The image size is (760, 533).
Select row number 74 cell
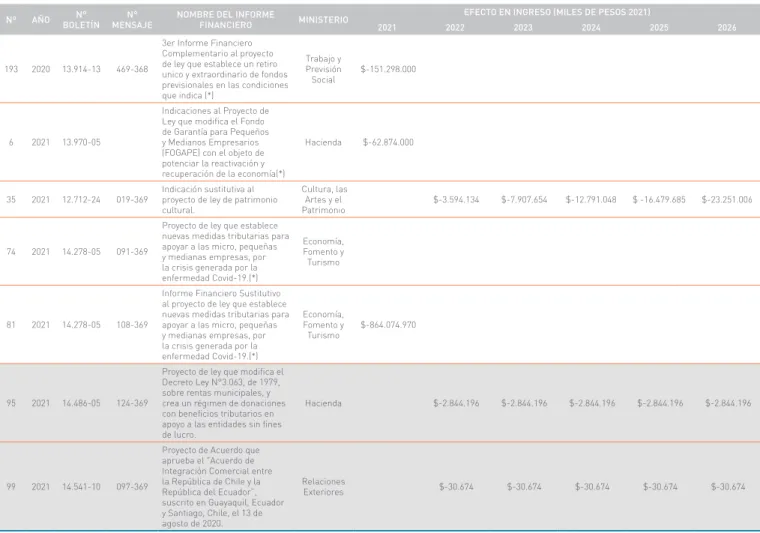pos(11,252)
